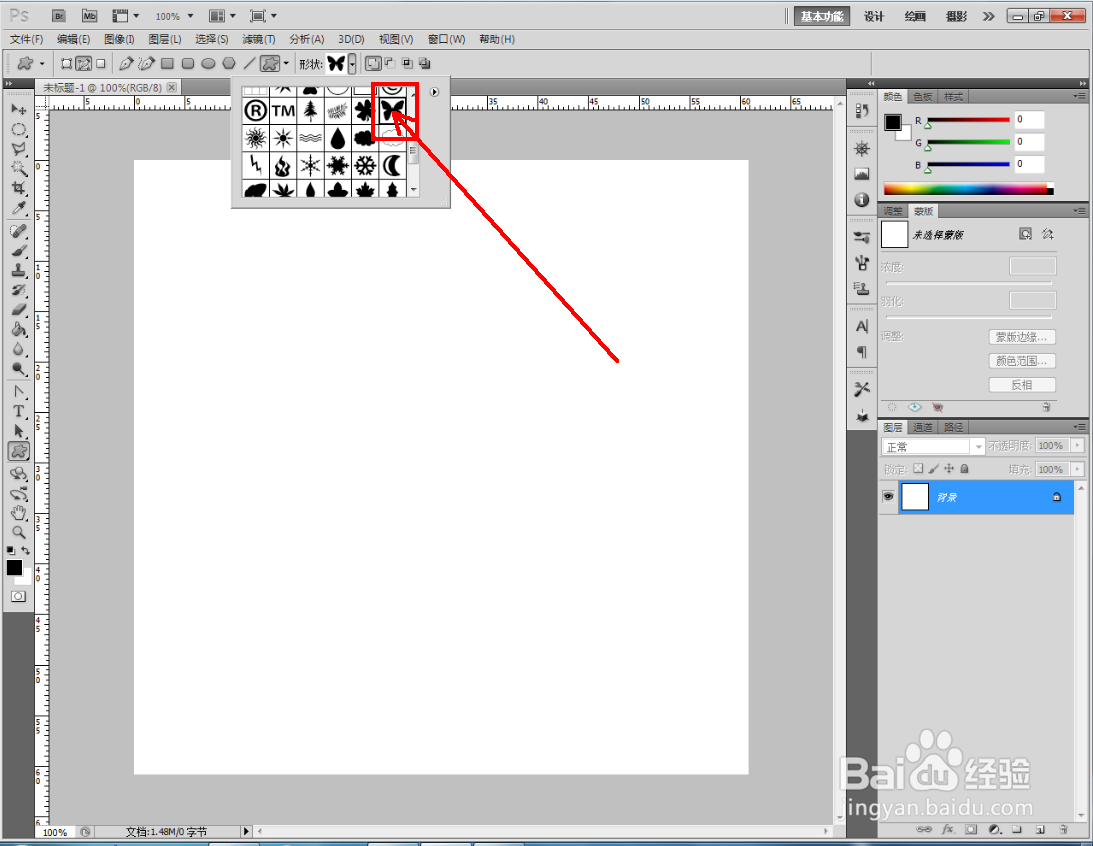Pick the lightning bolt shape
The width and height of the screenshot is (1093, 846).
point(256,165)
